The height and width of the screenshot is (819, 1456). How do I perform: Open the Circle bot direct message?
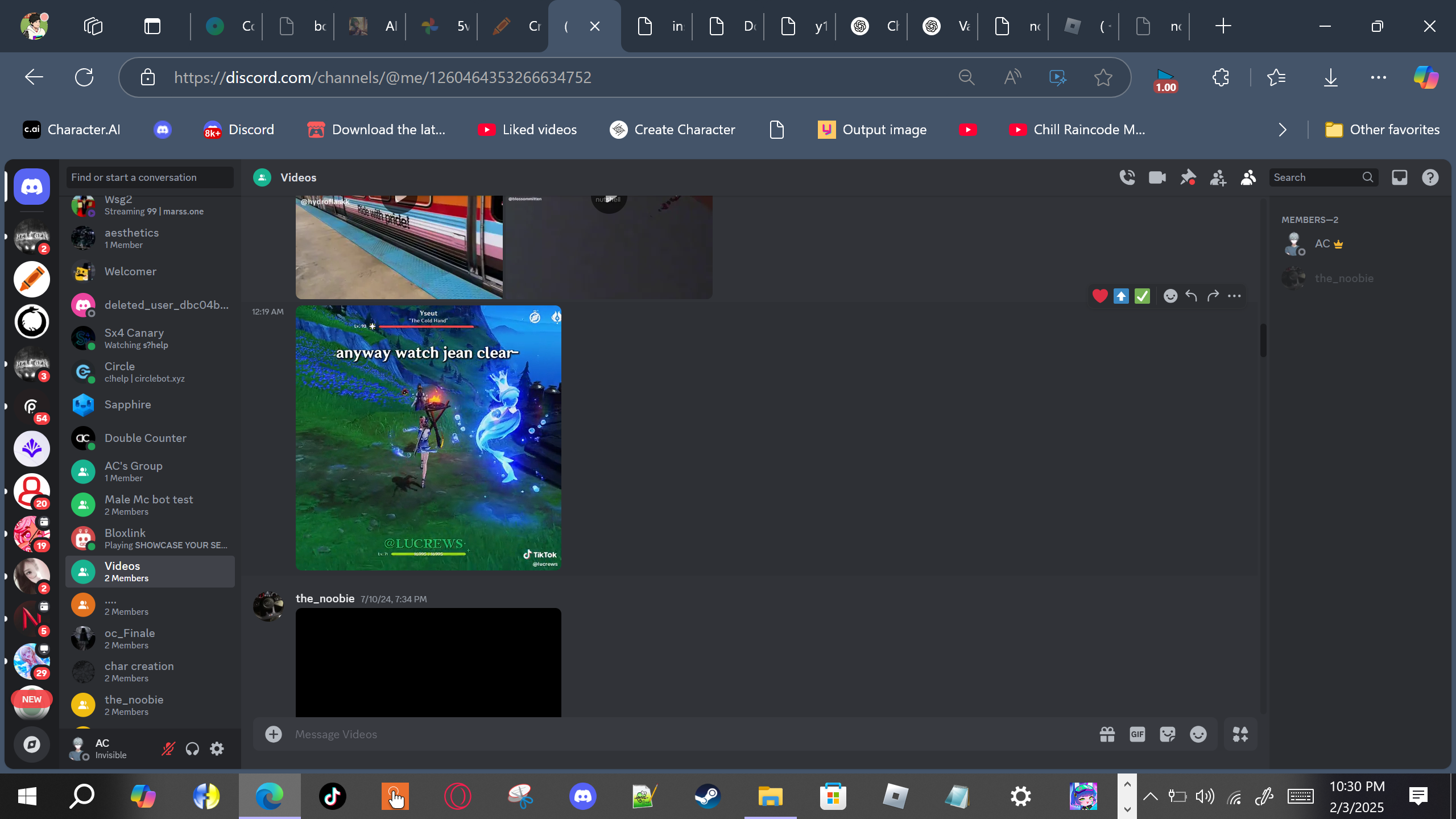pyautogui.click(x=150, y=371)
